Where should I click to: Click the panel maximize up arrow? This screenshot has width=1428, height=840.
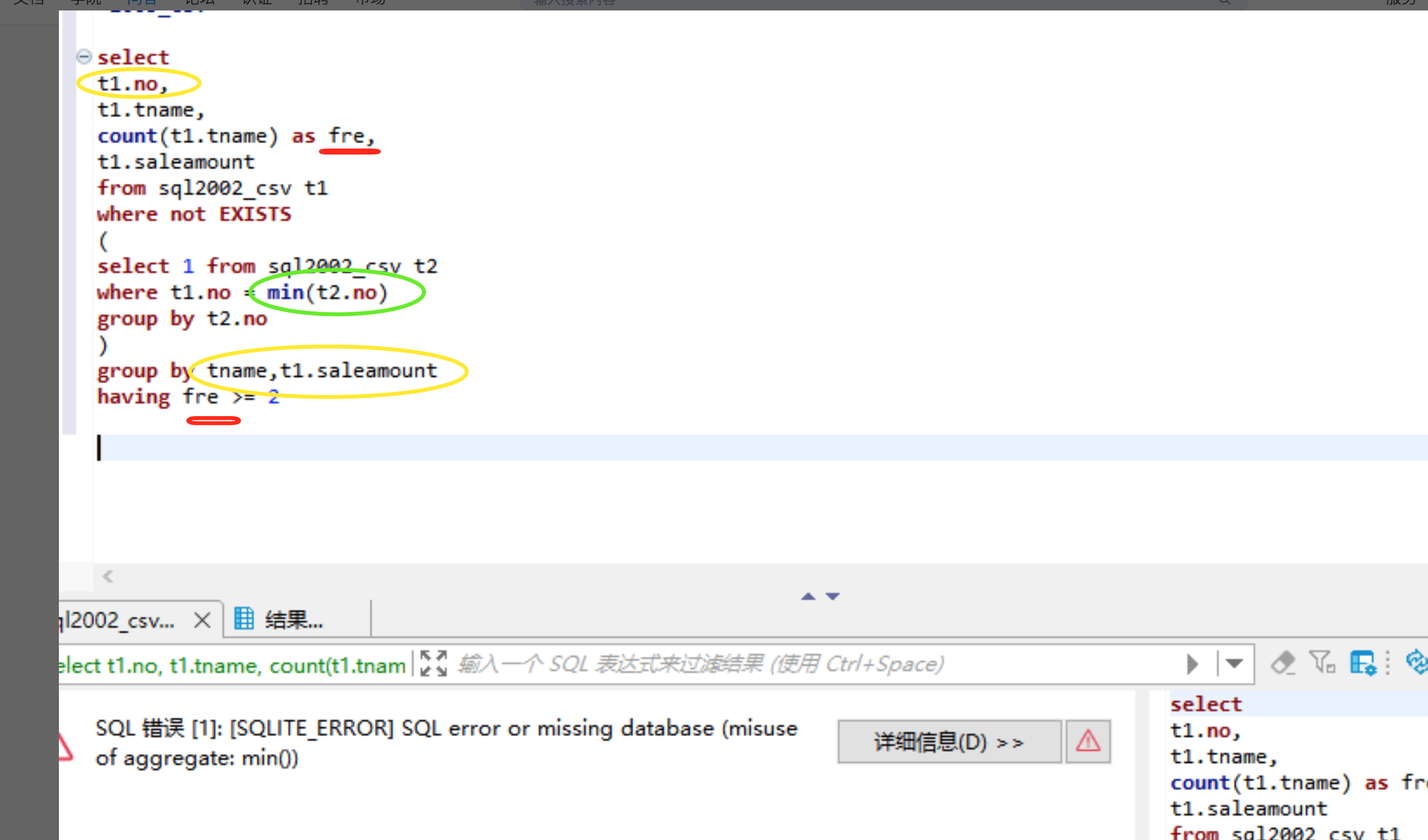pos(808,596)
